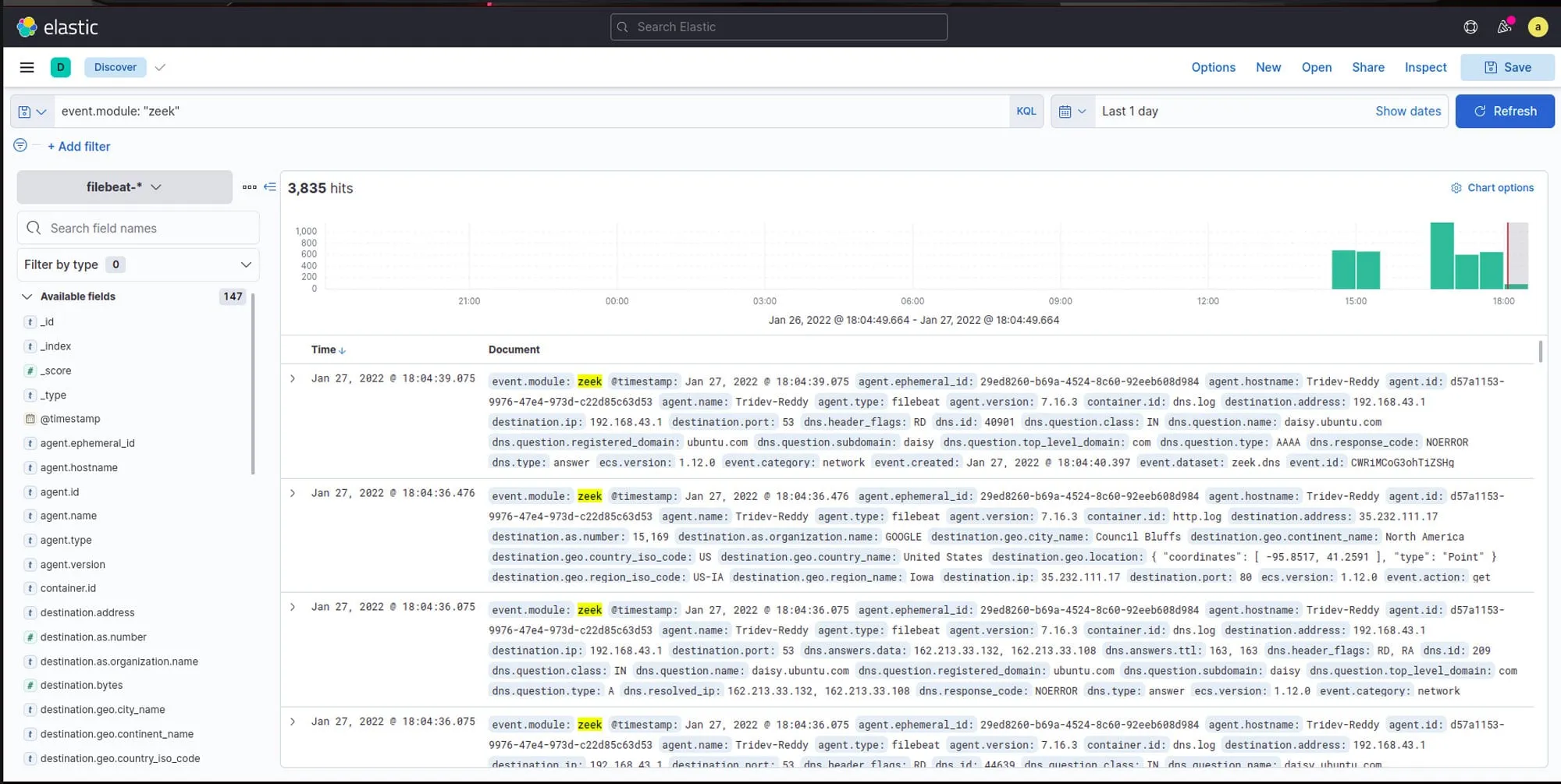Select the Inspect menu item
1561x784 pixels.
(1425, 67)
